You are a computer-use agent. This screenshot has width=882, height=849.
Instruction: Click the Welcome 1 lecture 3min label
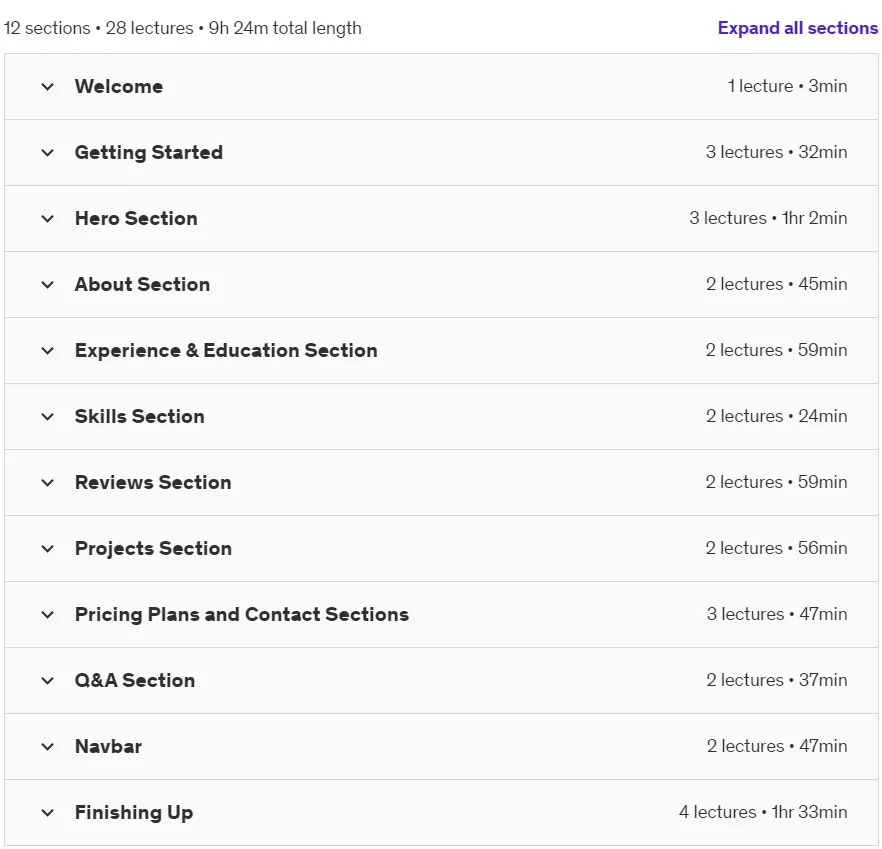click(788, 86)
